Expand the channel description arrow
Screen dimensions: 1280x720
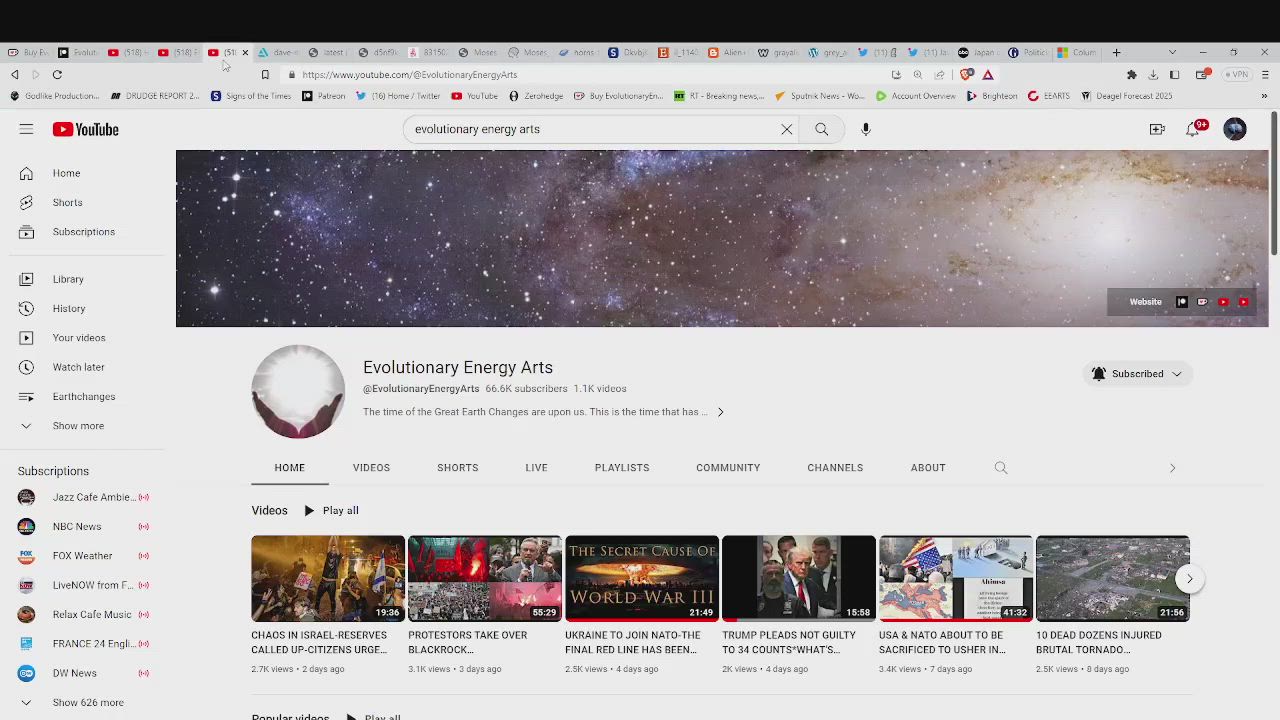click(720, 412)
